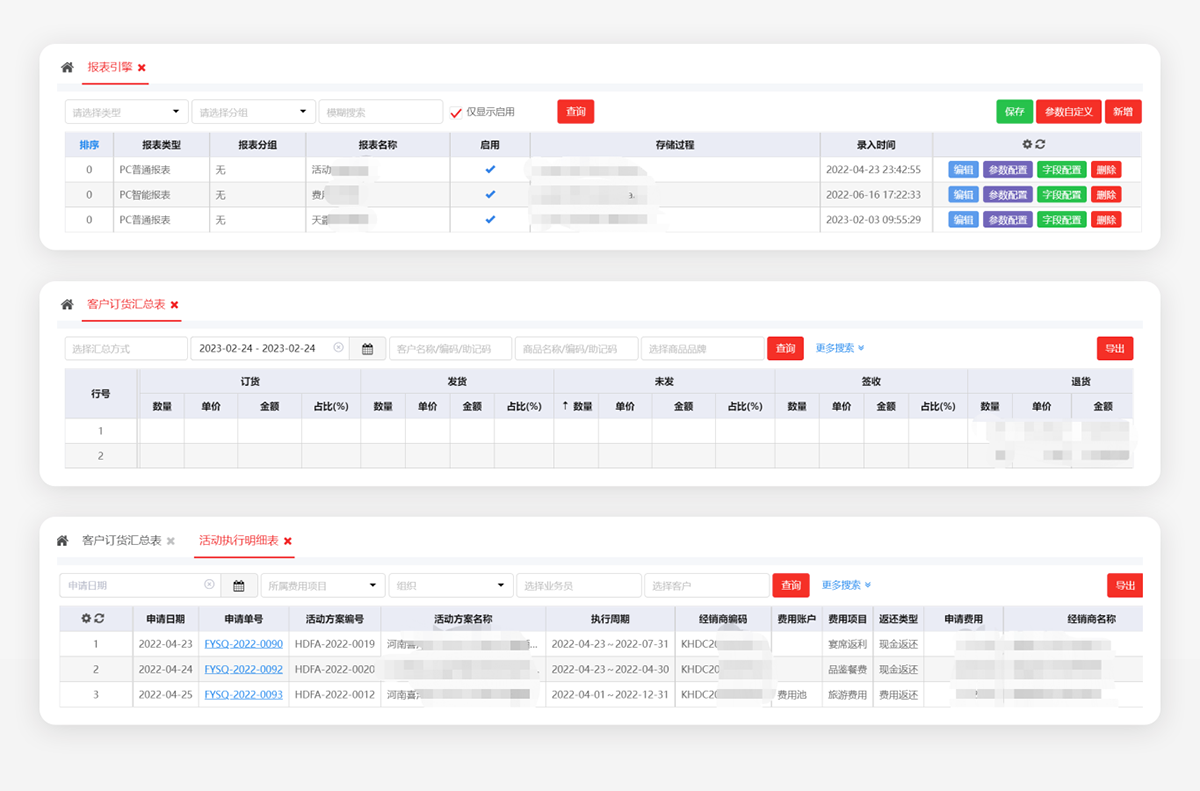Switch to the inactive 客户订货汇总表 tab

tap(121, 541)
